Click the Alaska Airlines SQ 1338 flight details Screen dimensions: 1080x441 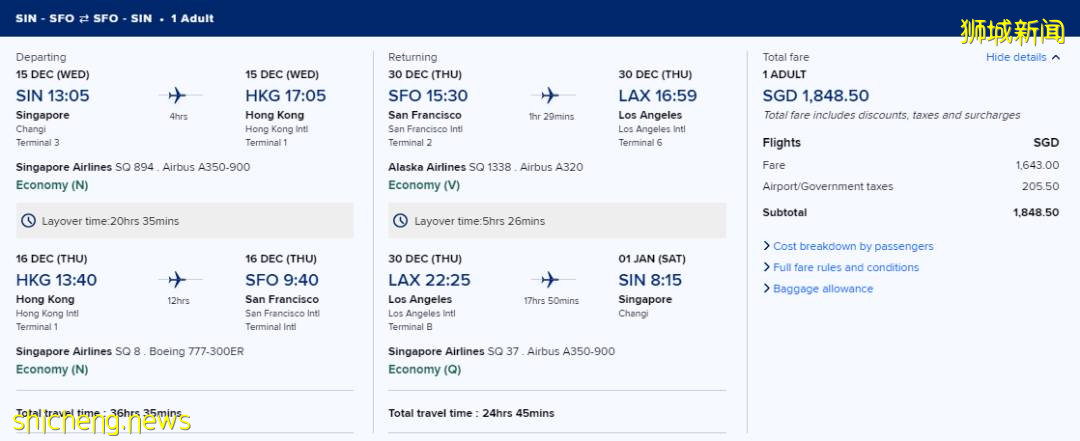[x=485, y=167]
